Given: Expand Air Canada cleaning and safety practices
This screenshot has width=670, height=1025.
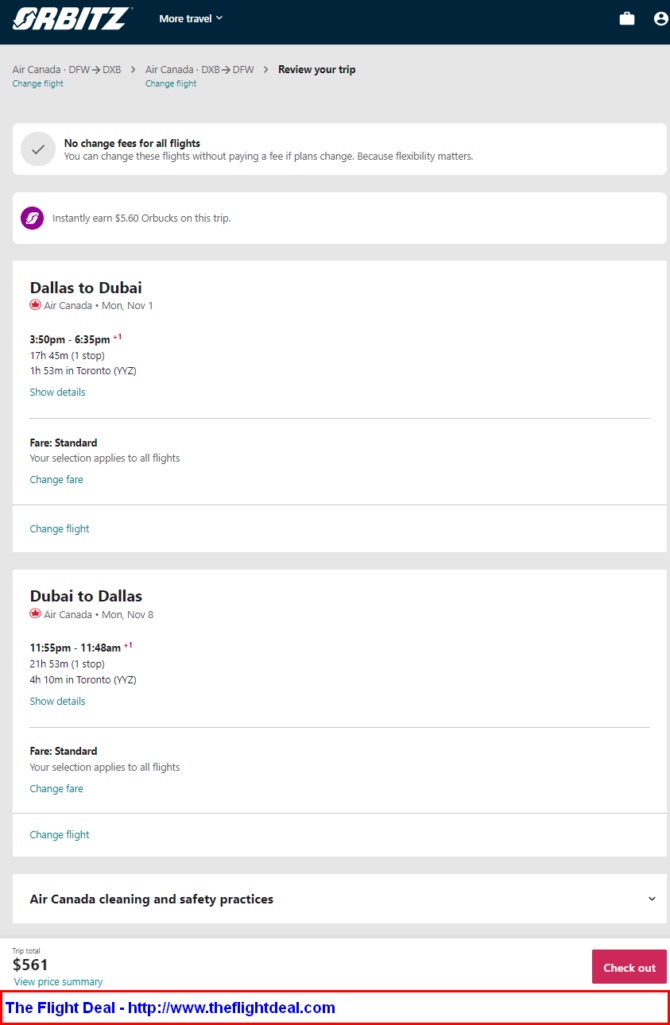Looking at the screenshot, I should 340,899.
